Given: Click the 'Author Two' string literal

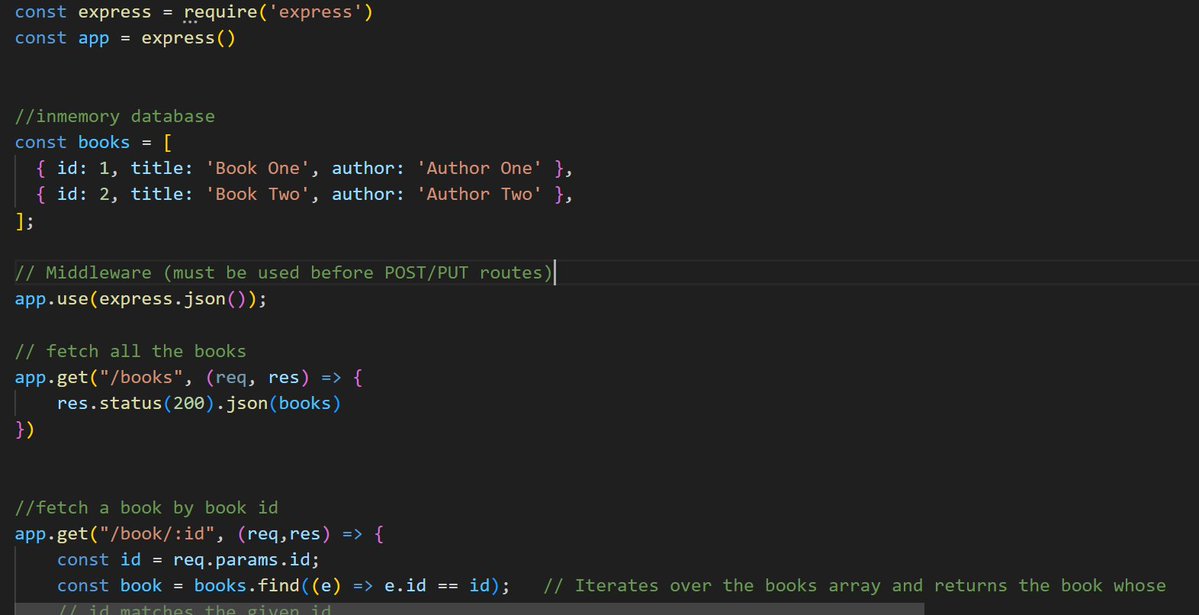Looking at the screenshot, I should pyautogui.click(x=473, y=194).
